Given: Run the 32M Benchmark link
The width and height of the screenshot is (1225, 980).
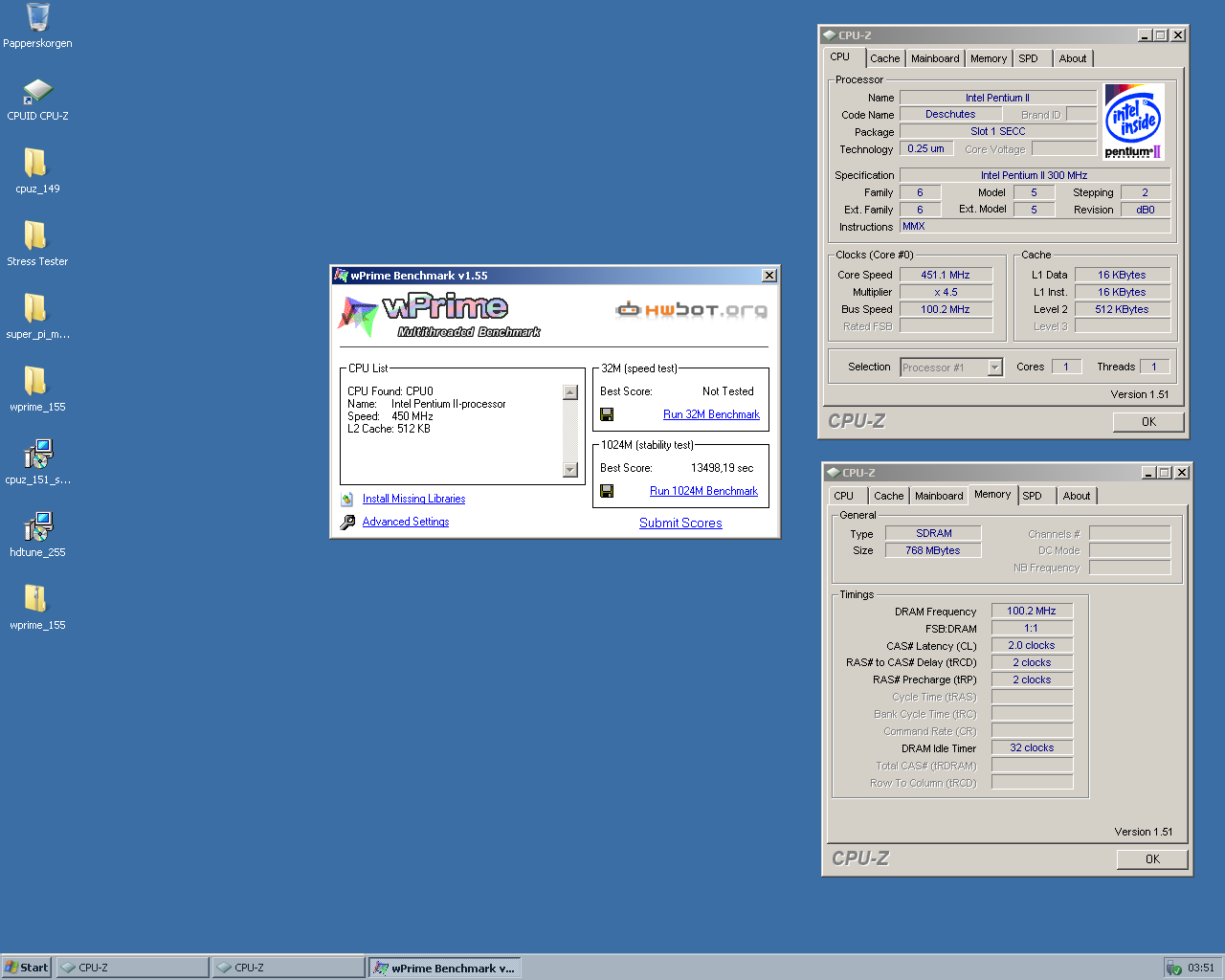Looking at the screenshot, I should tap(711, 414).
